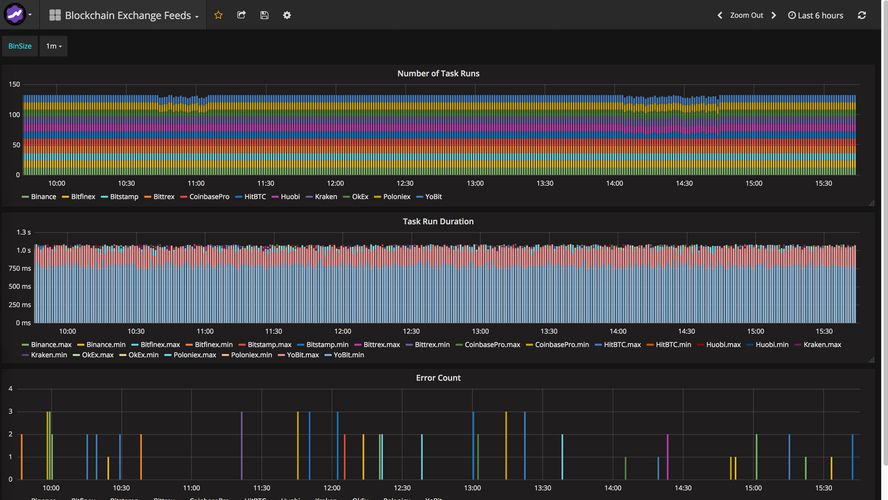This screenshot has width=888, height=500.
Task: Toggle CoinbasePro series in Task Runs legend
Action: [x=209, y=197]
